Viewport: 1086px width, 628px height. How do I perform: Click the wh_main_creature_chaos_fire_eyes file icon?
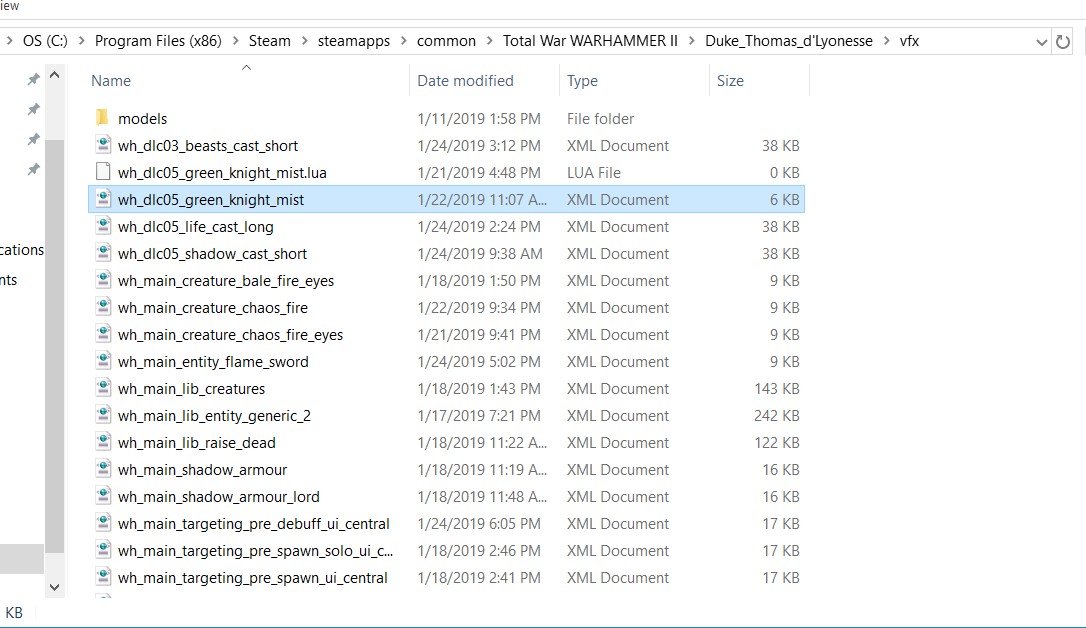pyautogui.click(x=103, y=334)
